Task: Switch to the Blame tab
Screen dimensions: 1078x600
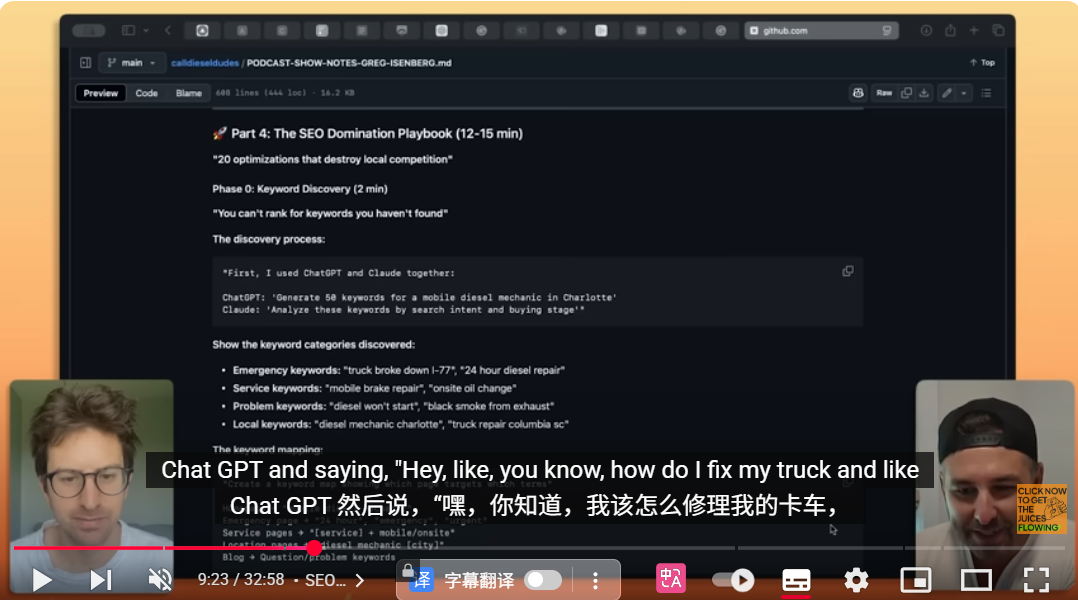Action: pos(188,93)
